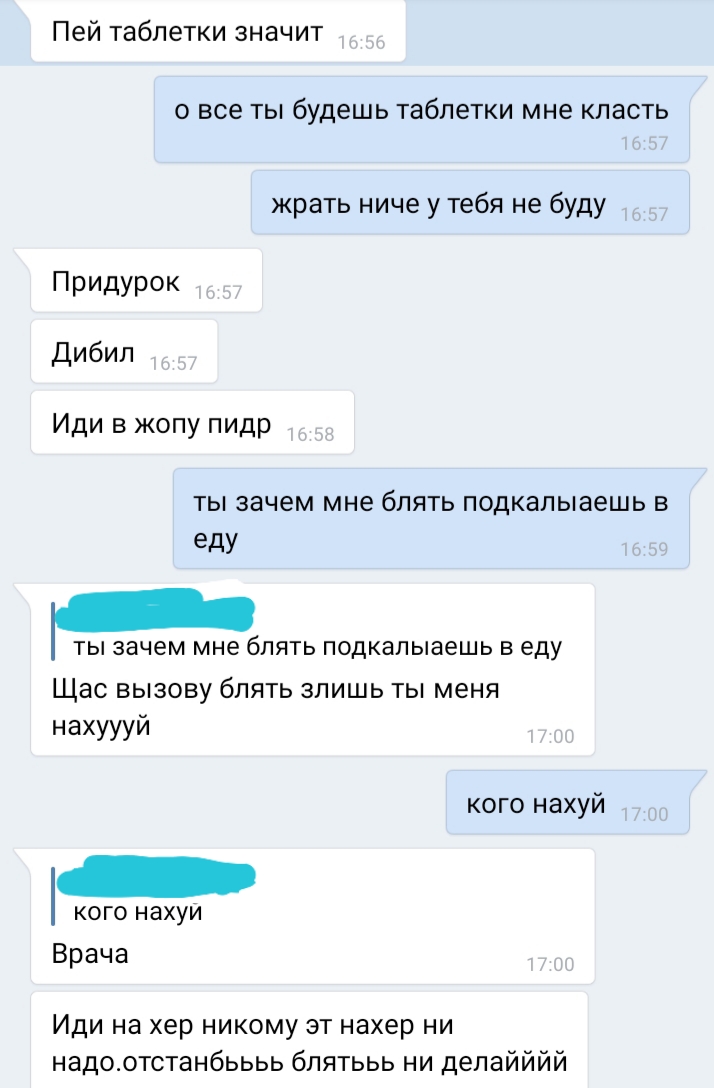Tap the outgoing message sent at 16:59
This screenshot has height=1088, width=714.
click(x=431, y=519)
